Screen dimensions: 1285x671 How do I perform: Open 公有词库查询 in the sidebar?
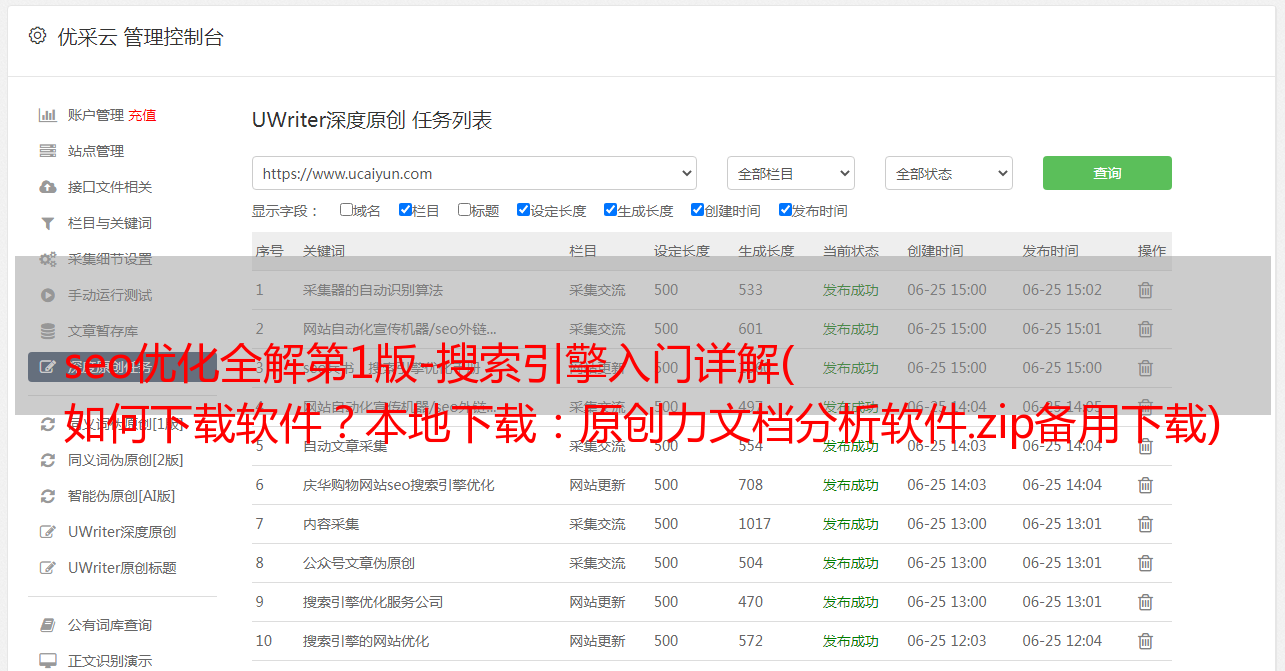click(x=110, y=625)
